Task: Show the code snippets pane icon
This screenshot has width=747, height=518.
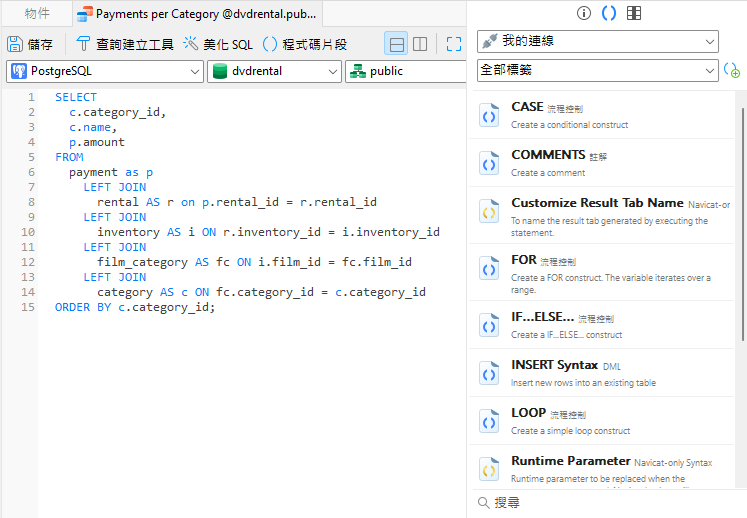Action: 608,13
